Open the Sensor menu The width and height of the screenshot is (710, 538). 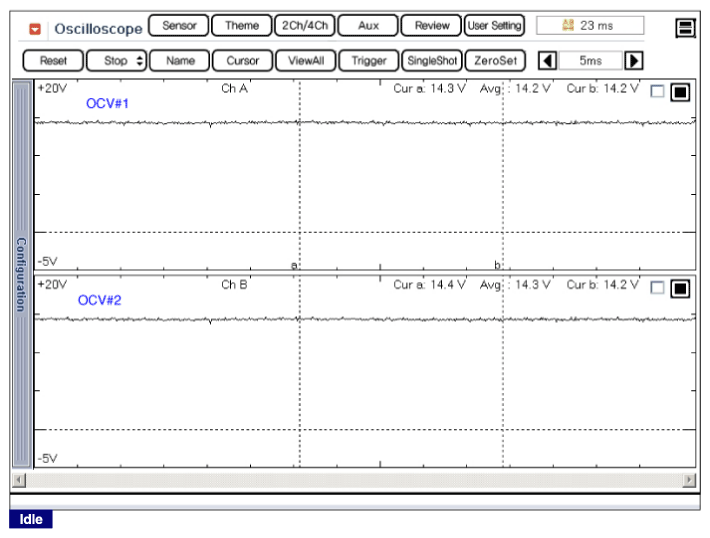(179, 26)
